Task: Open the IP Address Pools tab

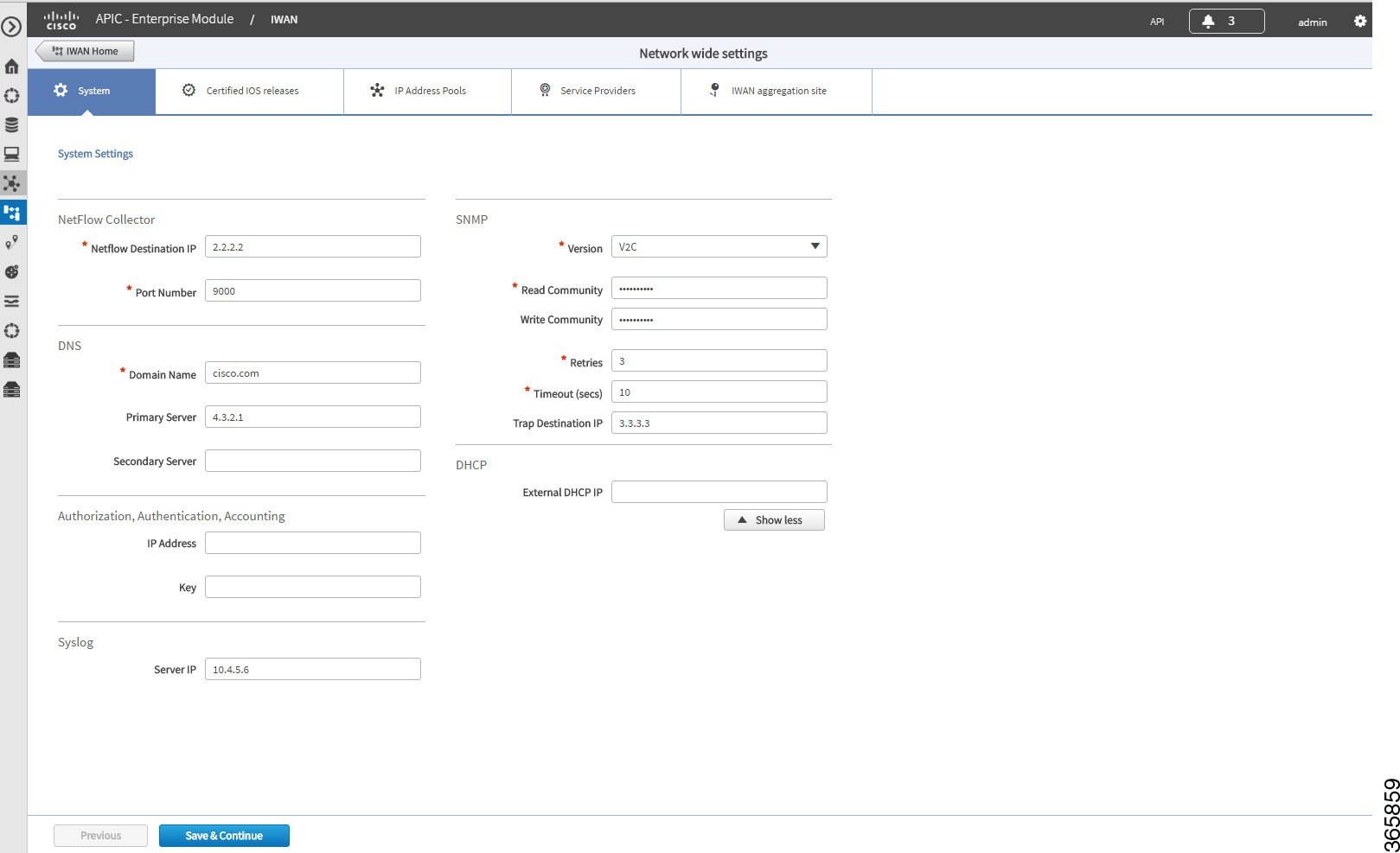Action: [427, 91]
